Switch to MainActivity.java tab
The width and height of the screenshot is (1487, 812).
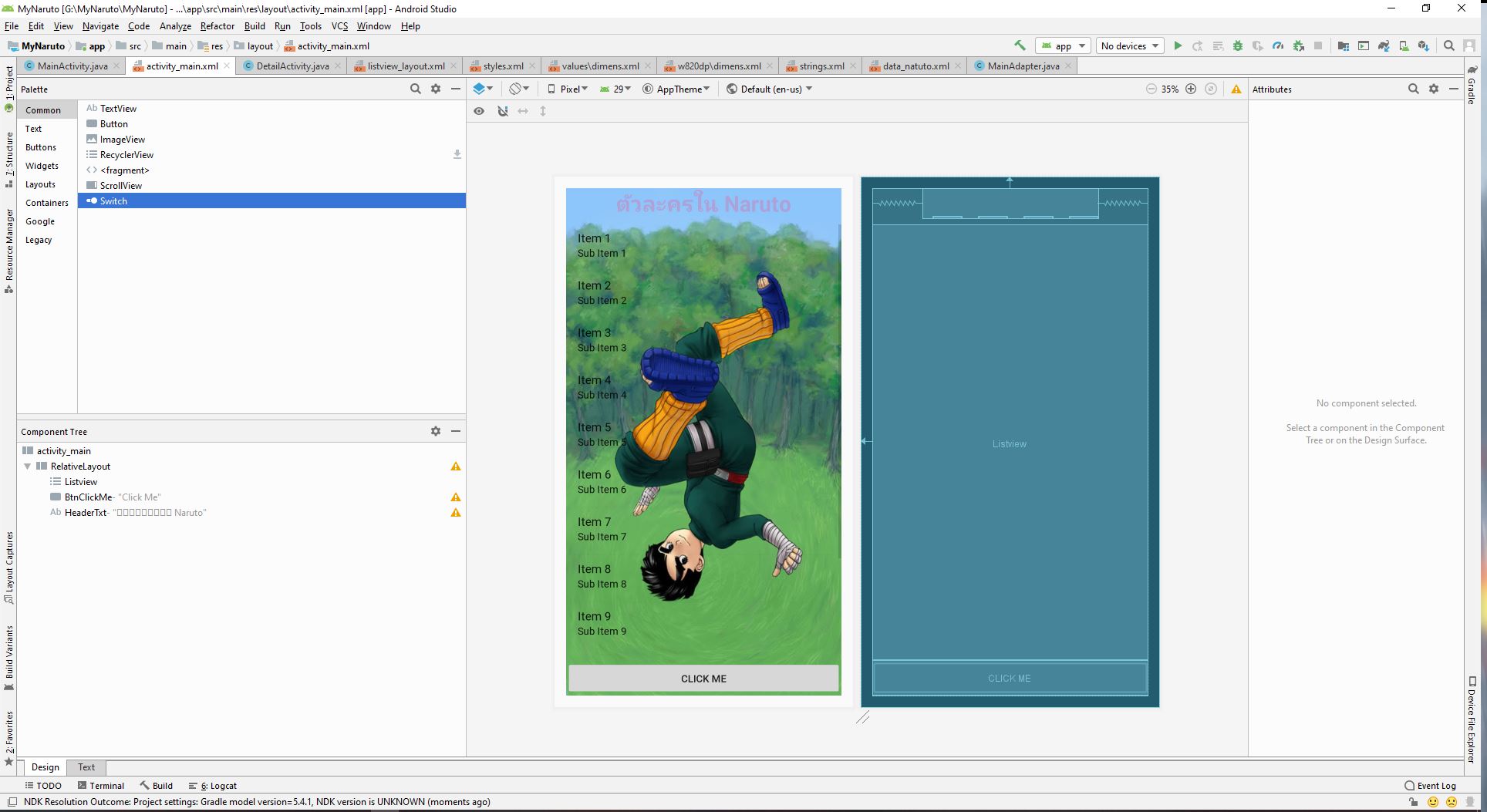click(72, 66)
